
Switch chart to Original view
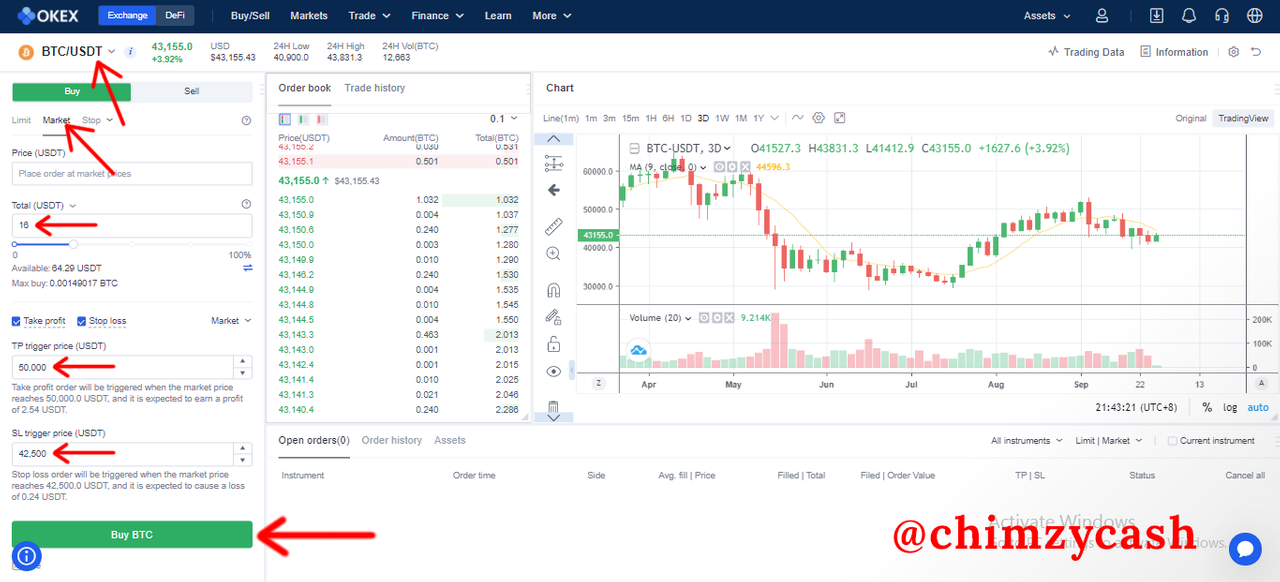pyautogui.click(x=1191, y=118)
